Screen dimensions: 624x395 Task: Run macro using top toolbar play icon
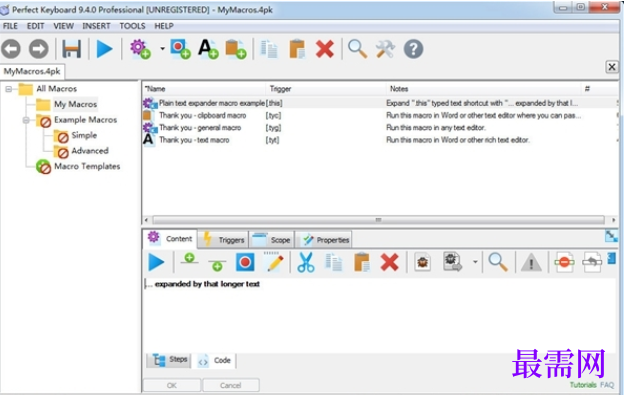coord(105,49)
